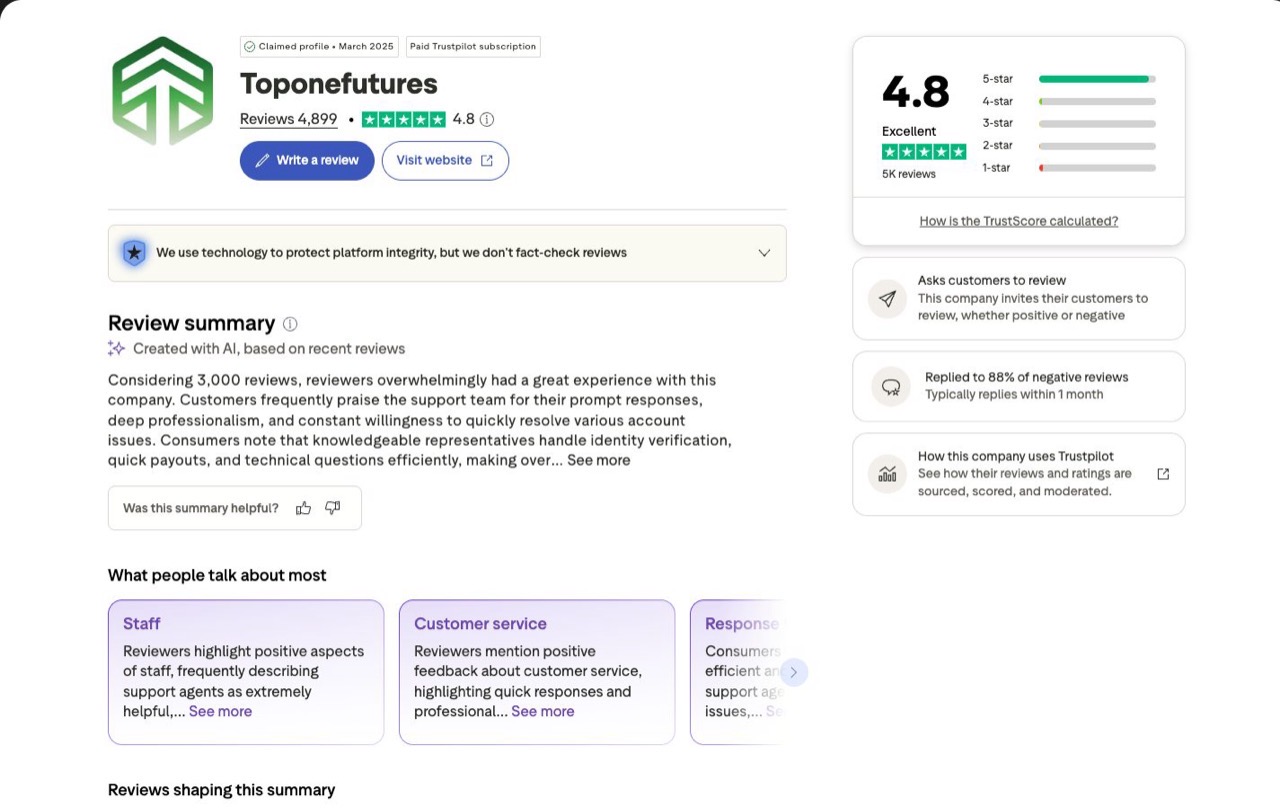Image resolution: width=1280 pixels, height=808 pixels.
Task: Click the Typically replies within 1 month text
Action: tap(1014, 395)
